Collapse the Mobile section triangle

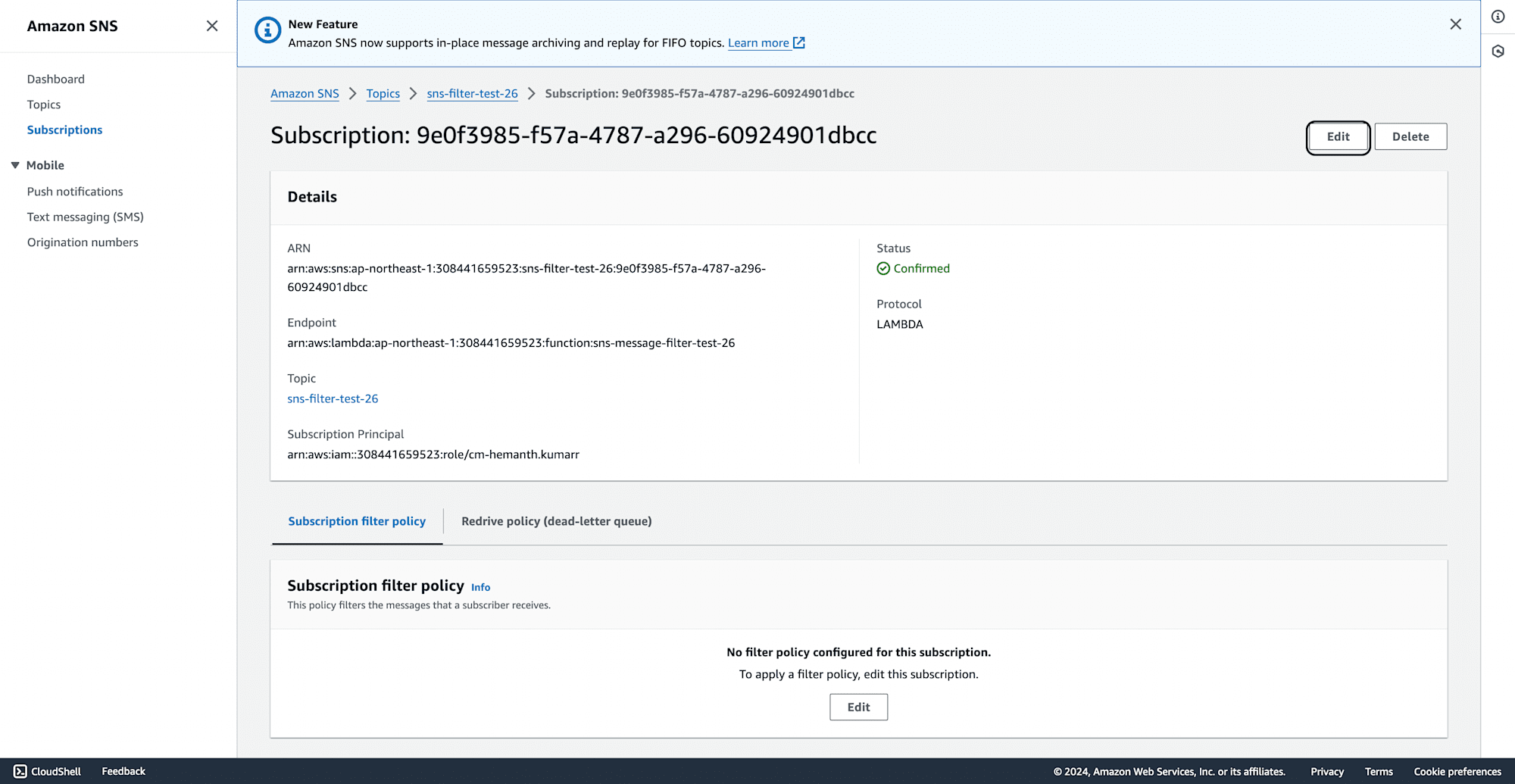15,165
